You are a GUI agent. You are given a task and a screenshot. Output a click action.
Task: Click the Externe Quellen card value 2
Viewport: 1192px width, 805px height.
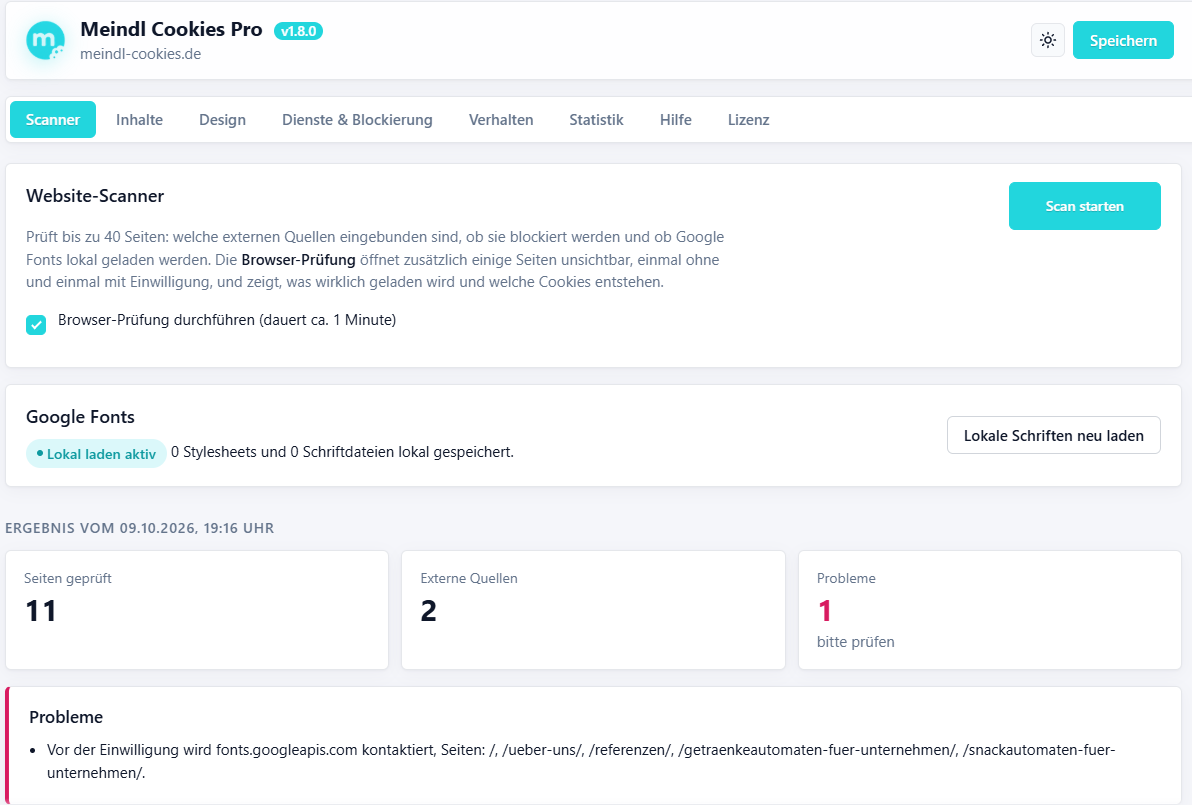[x=428, y=611]
